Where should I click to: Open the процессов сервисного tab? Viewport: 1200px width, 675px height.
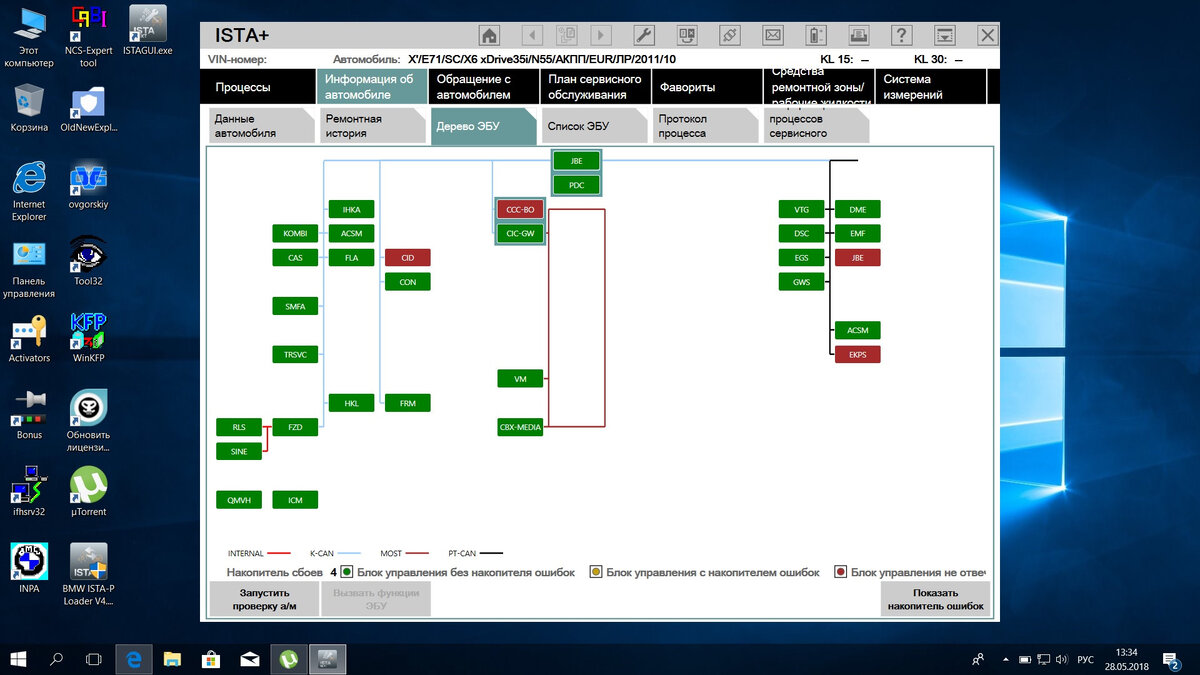coord(816,126)
